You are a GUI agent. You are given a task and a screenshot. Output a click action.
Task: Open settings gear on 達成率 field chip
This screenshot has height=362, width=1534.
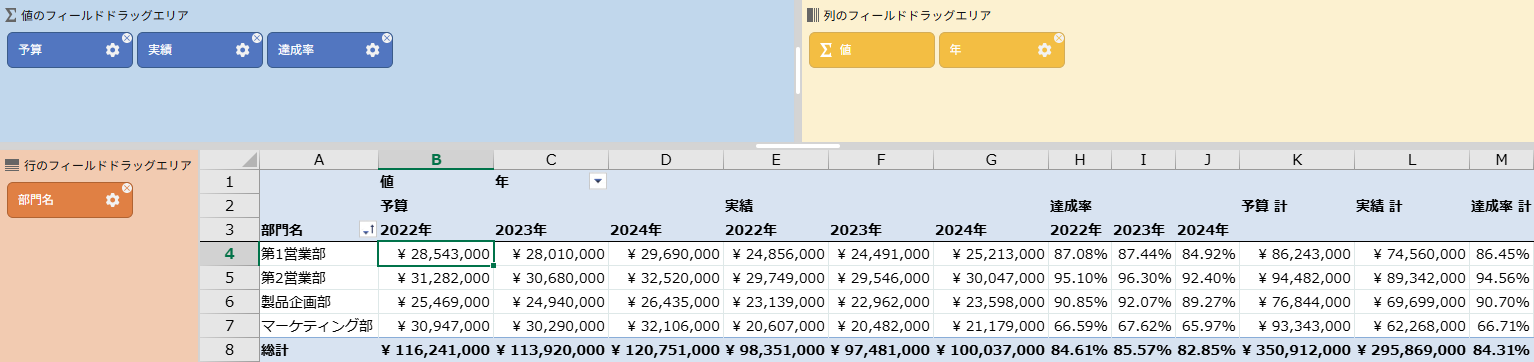pyautogui.click(x=372, y=50)
